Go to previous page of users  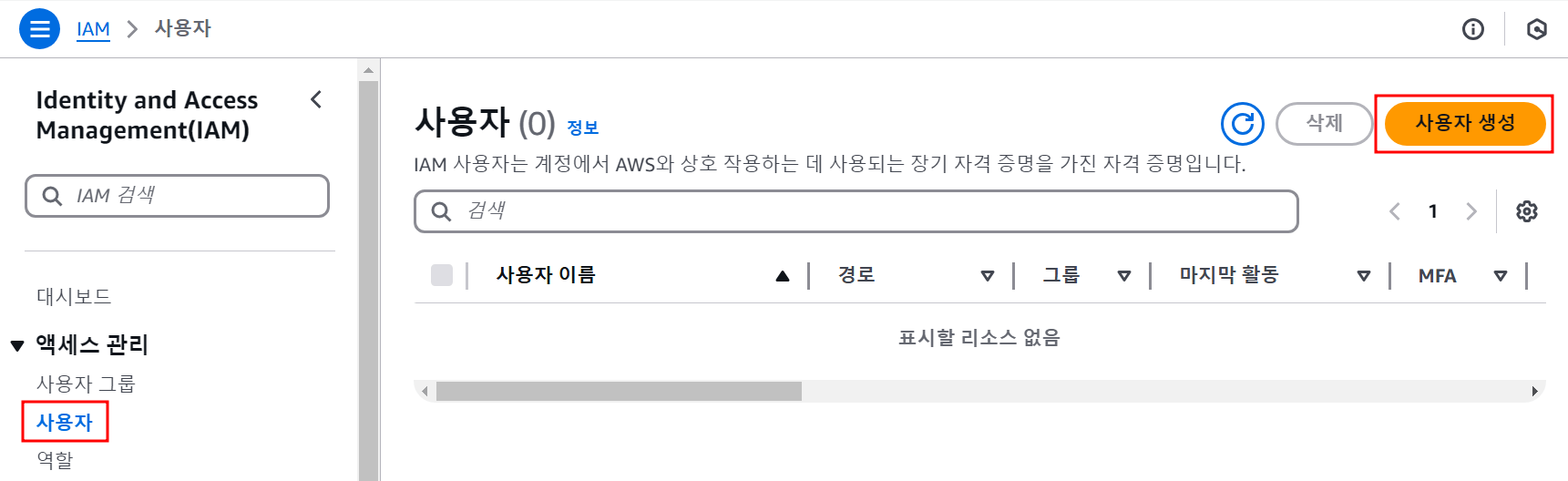coord(1394,211)
